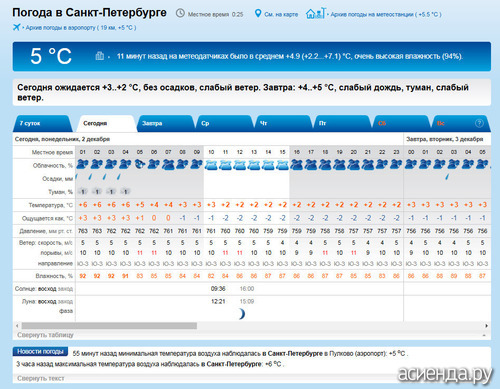Click the question mark help icon on tabs
500x389 pixels.
point(479,123)
